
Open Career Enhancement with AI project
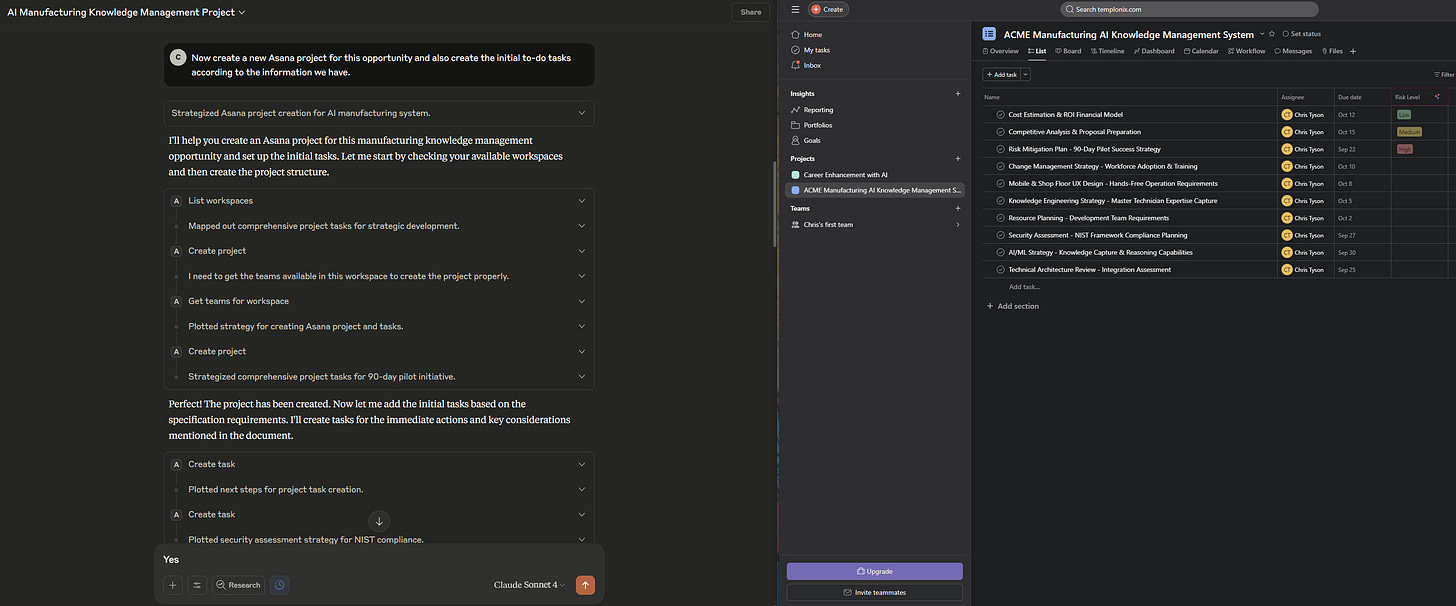point(845,174)
